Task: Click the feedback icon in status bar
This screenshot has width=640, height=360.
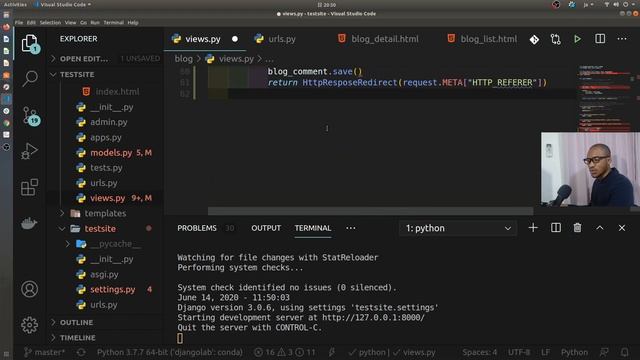Action: coord(604,352)
